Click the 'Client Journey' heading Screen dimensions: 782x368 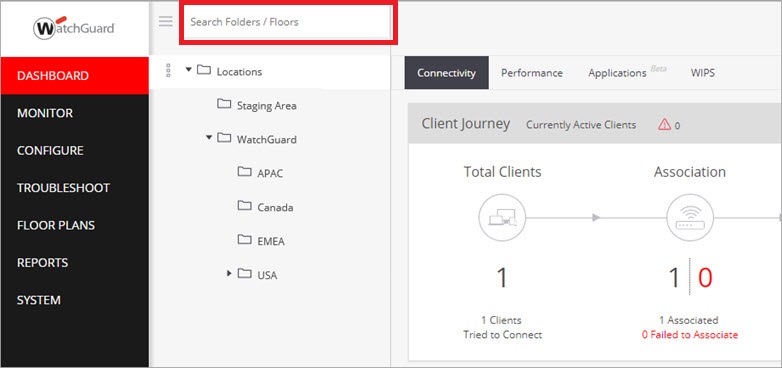point(466,124)
